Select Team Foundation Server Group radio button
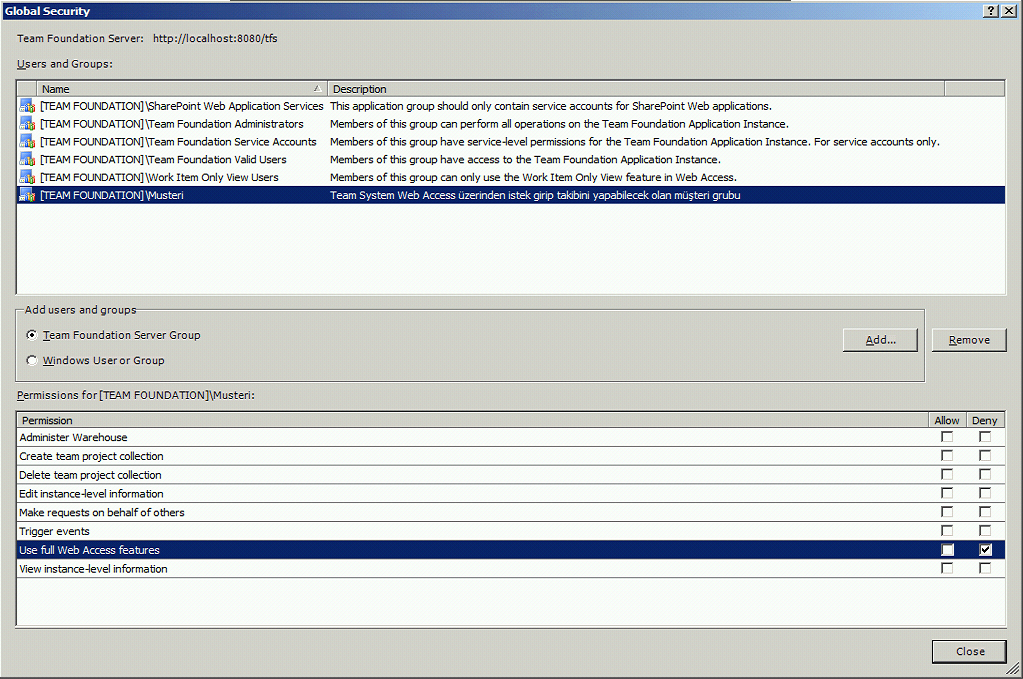This screenshot has width=1023, height=679. [32, 335]
